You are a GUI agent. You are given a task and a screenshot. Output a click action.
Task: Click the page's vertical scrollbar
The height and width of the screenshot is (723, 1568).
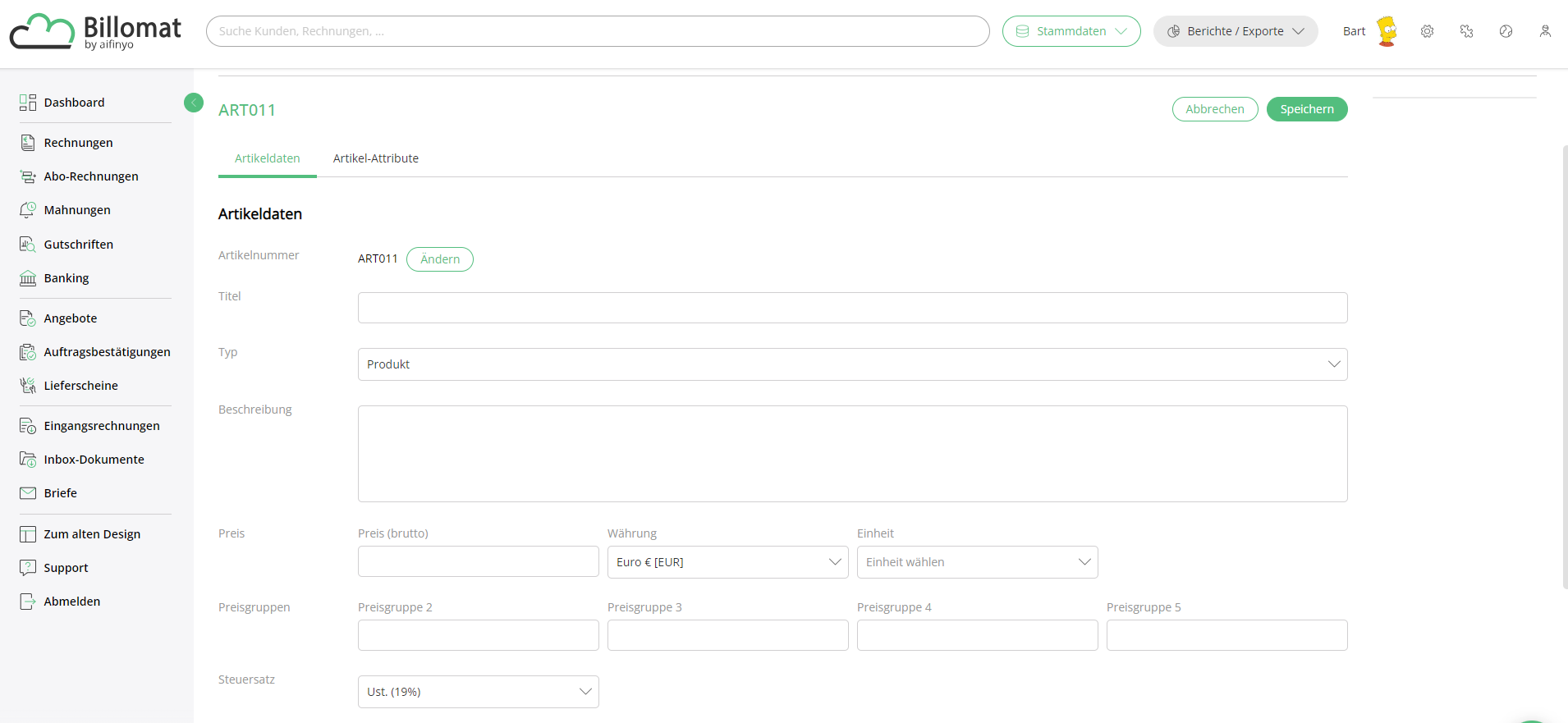[1565, 367]
